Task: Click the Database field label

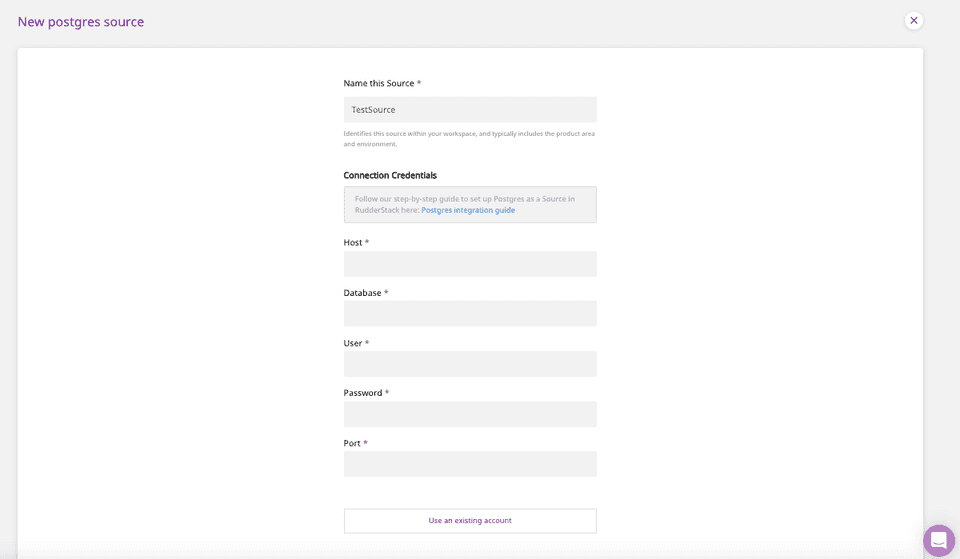Action: (x=362, y=293)
